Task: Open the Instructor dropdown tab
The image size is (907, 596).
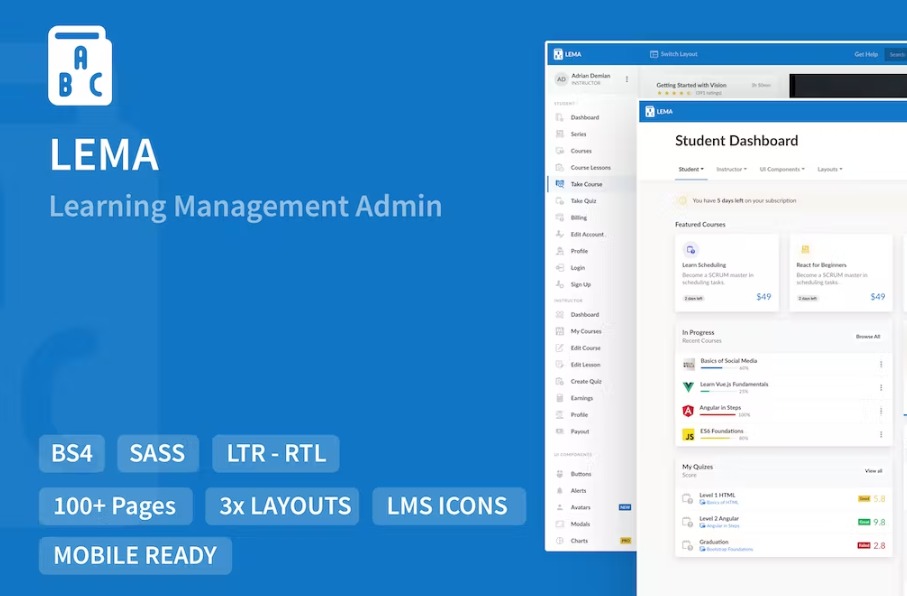Action: [x=731, y=170]
